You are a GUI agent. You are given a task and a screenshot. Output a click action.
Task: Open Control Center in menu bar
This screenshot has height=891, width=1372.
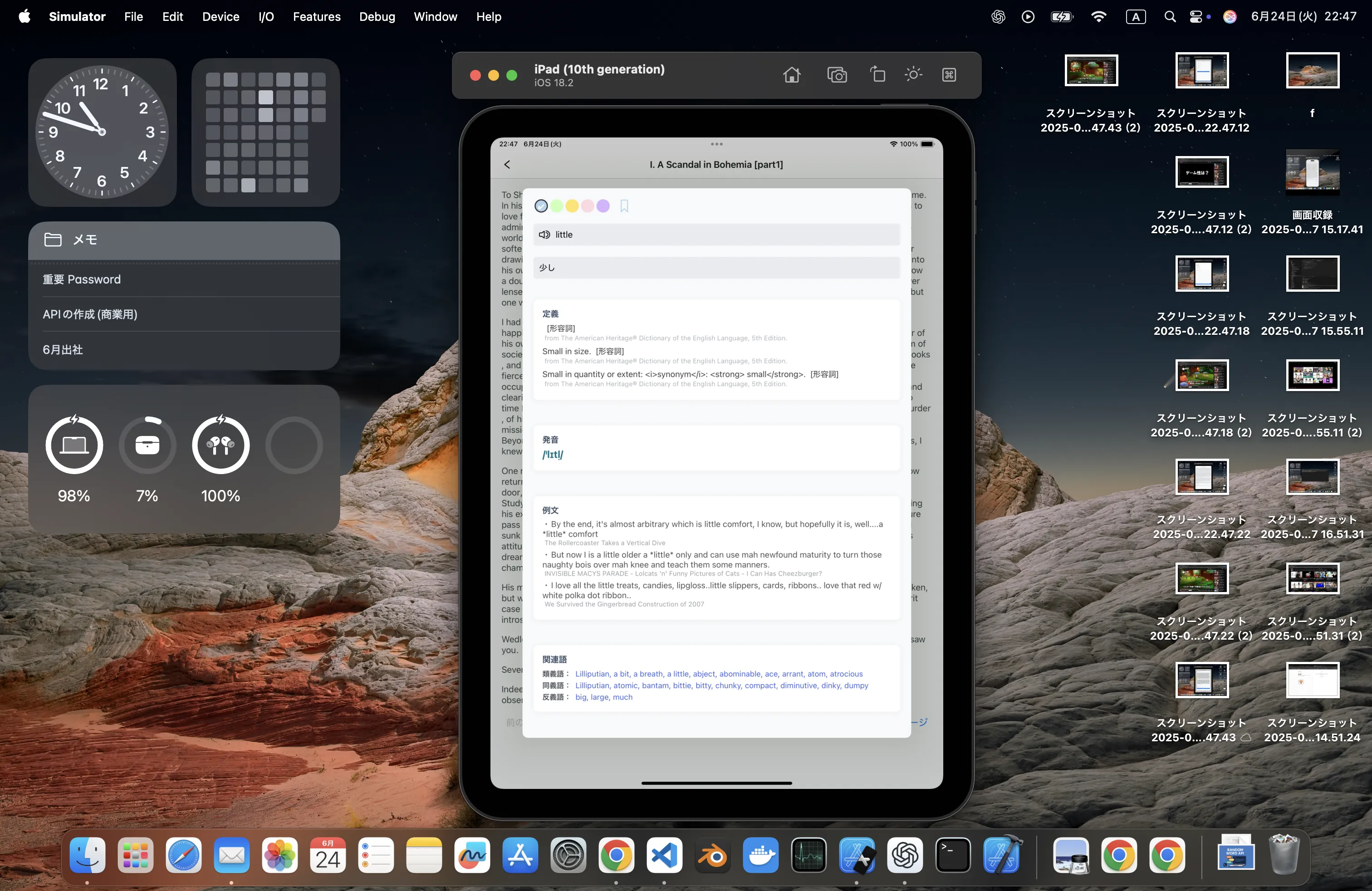click(x=1196, y=17)
